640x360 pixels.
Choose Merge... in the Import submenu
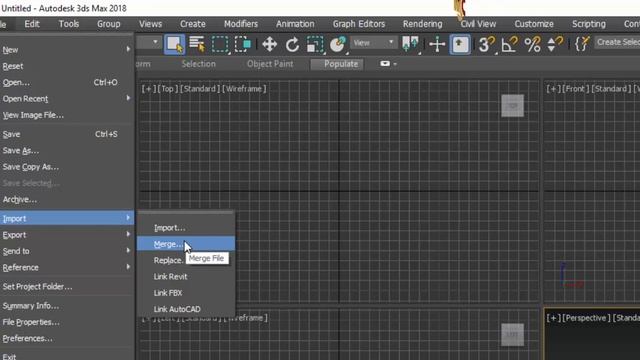(x=186, y=244)
